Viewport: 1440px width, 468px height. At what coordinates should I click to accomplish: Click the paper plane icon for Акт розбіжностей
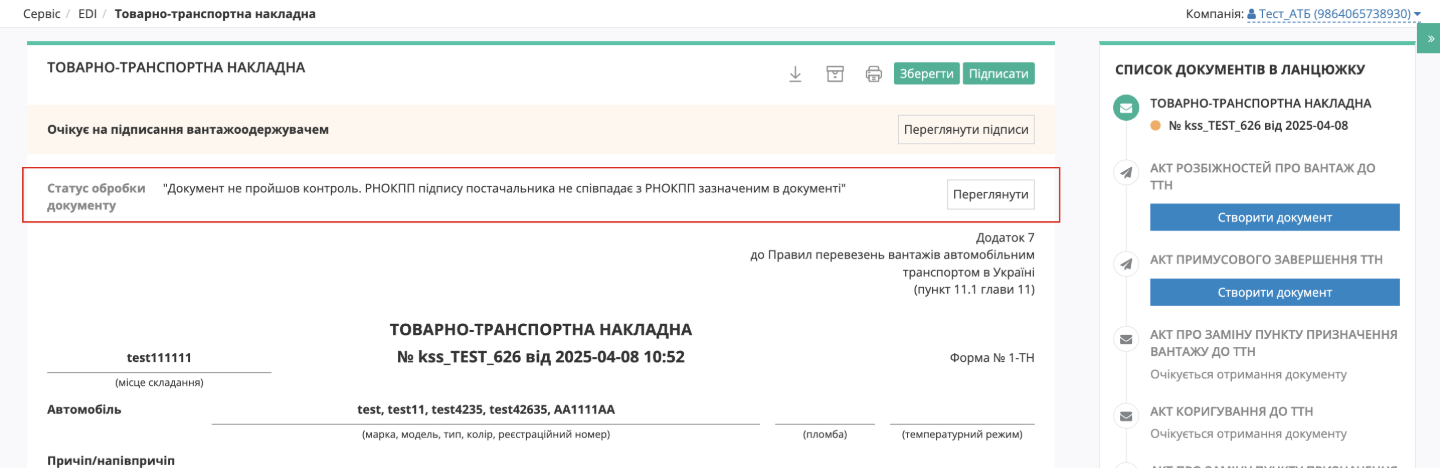(x=1127, y=173)
